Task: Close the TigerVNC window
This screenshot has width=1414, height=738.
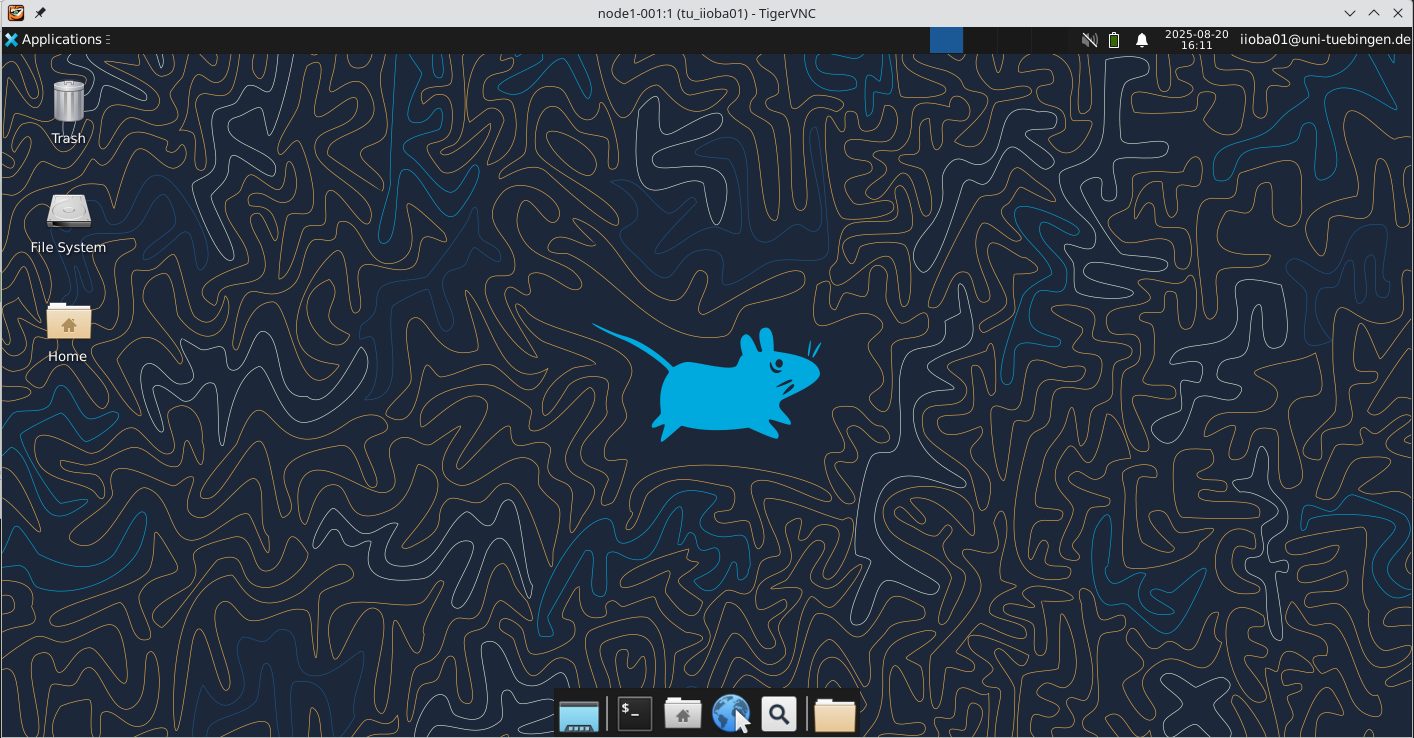Action: (x=1398, y=13)
